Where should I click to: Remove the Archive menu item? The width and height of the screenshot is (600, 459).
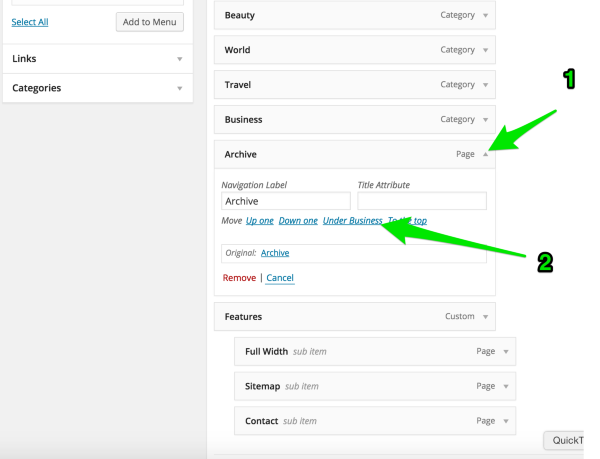[x=239, y=278]
